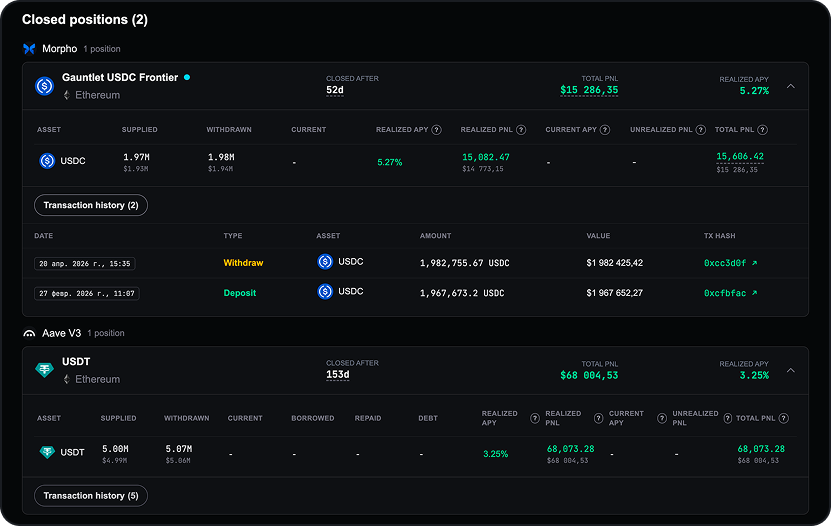Click the 5.27% realized APY in Morpho header
Viewport: 831px width, 526px height.
pos(754,91)
